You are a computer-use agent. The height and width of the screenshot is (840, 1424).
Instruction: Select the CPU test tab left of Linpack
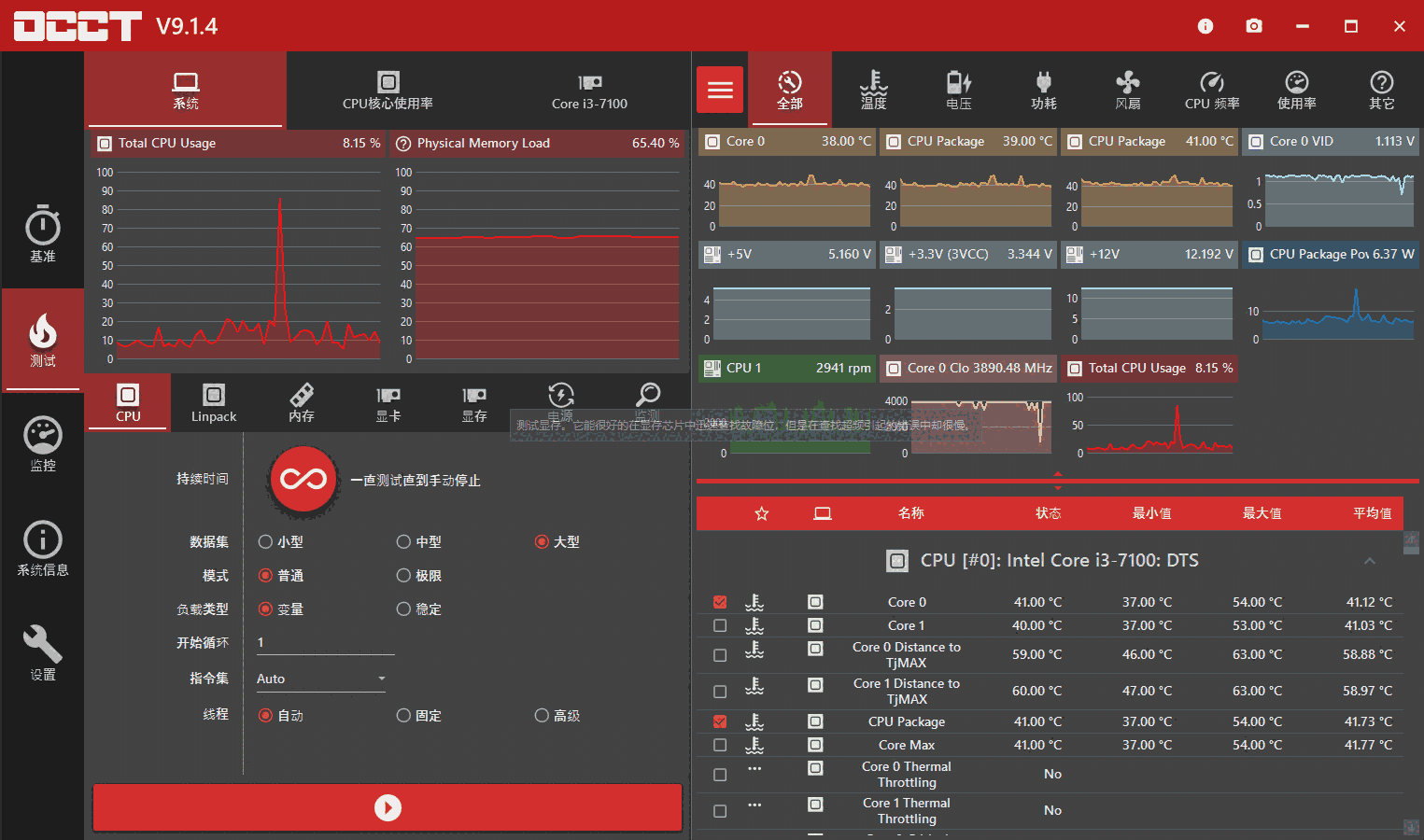(x=128, y=403)
